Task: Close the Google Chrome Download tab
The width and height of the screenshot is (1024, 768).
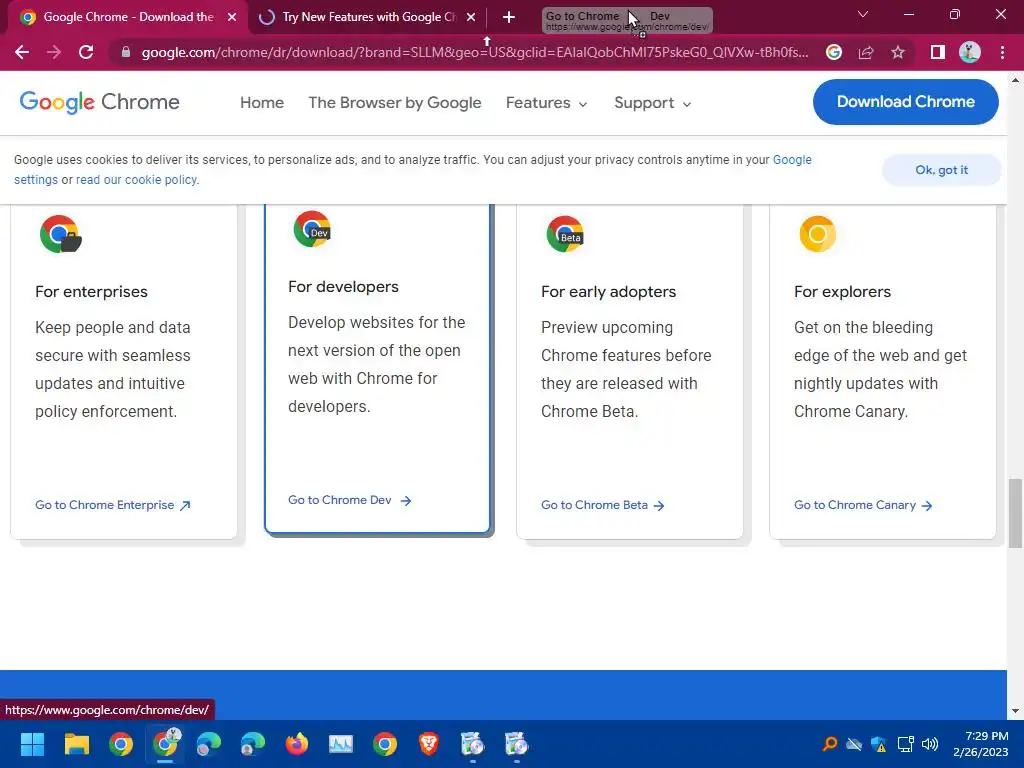Action: pos(232,17)
